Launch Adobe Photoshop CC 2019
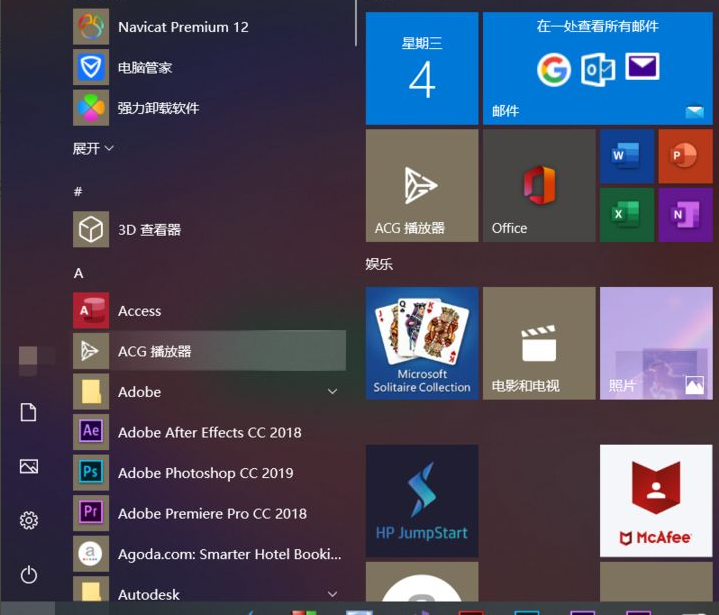Viewport: 719px width, 615px height. 204,473
